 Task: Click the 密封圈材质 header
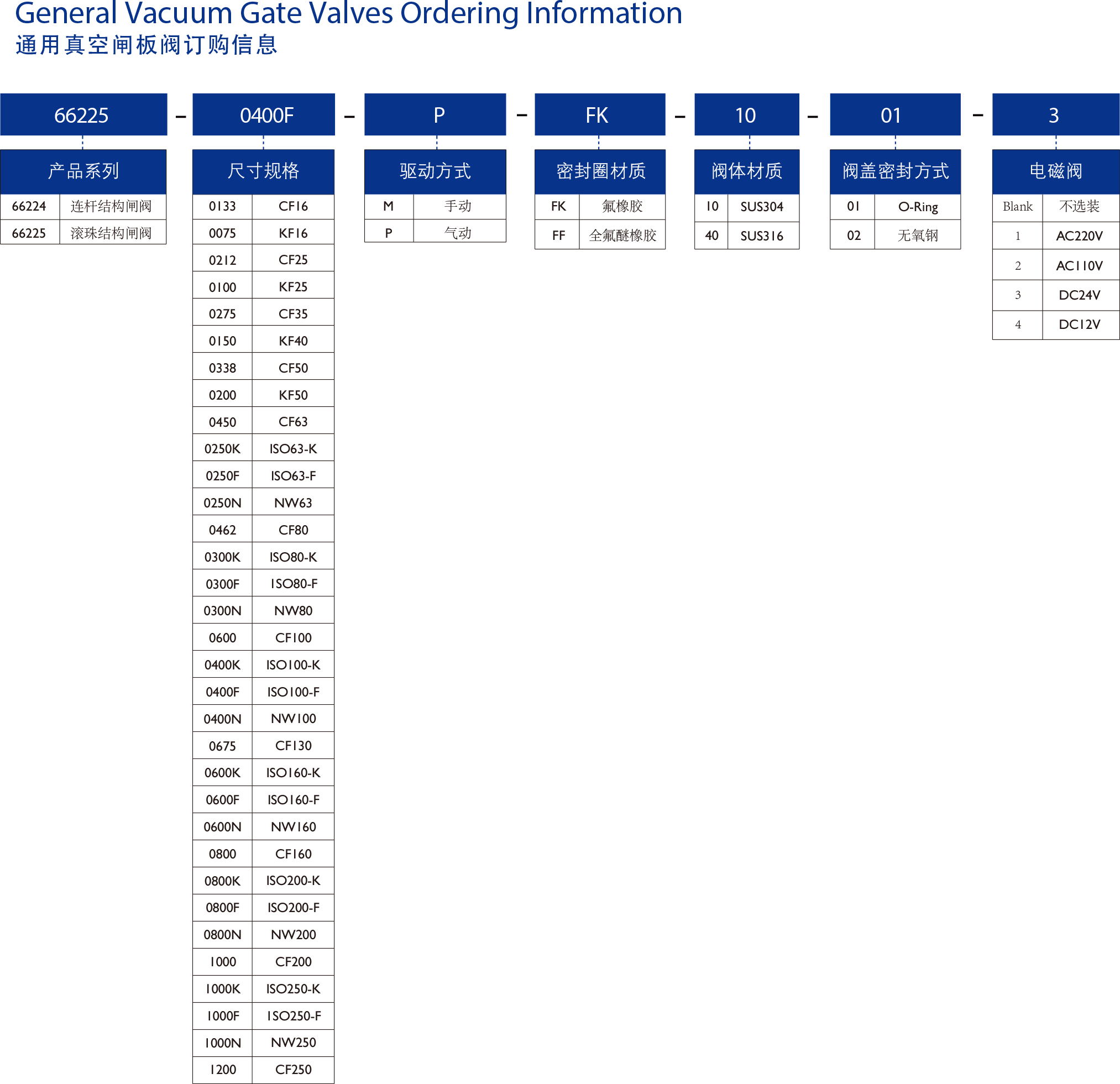[x=599, y=171]
